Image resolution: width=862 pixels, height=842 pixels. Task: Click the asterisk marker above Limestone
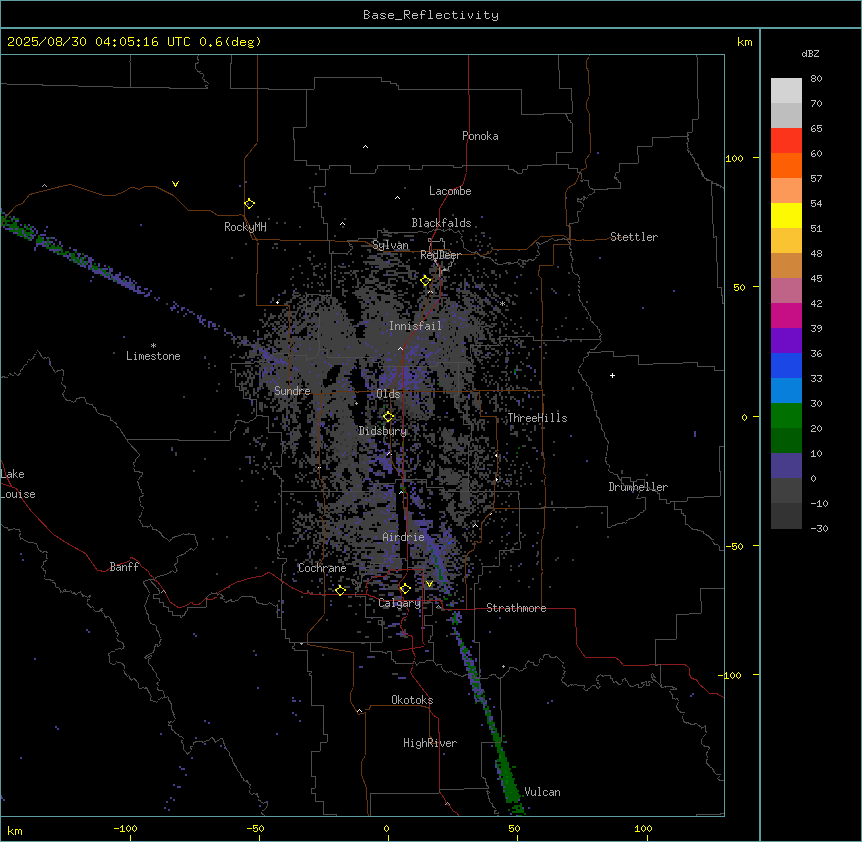[x=153, y=346]
